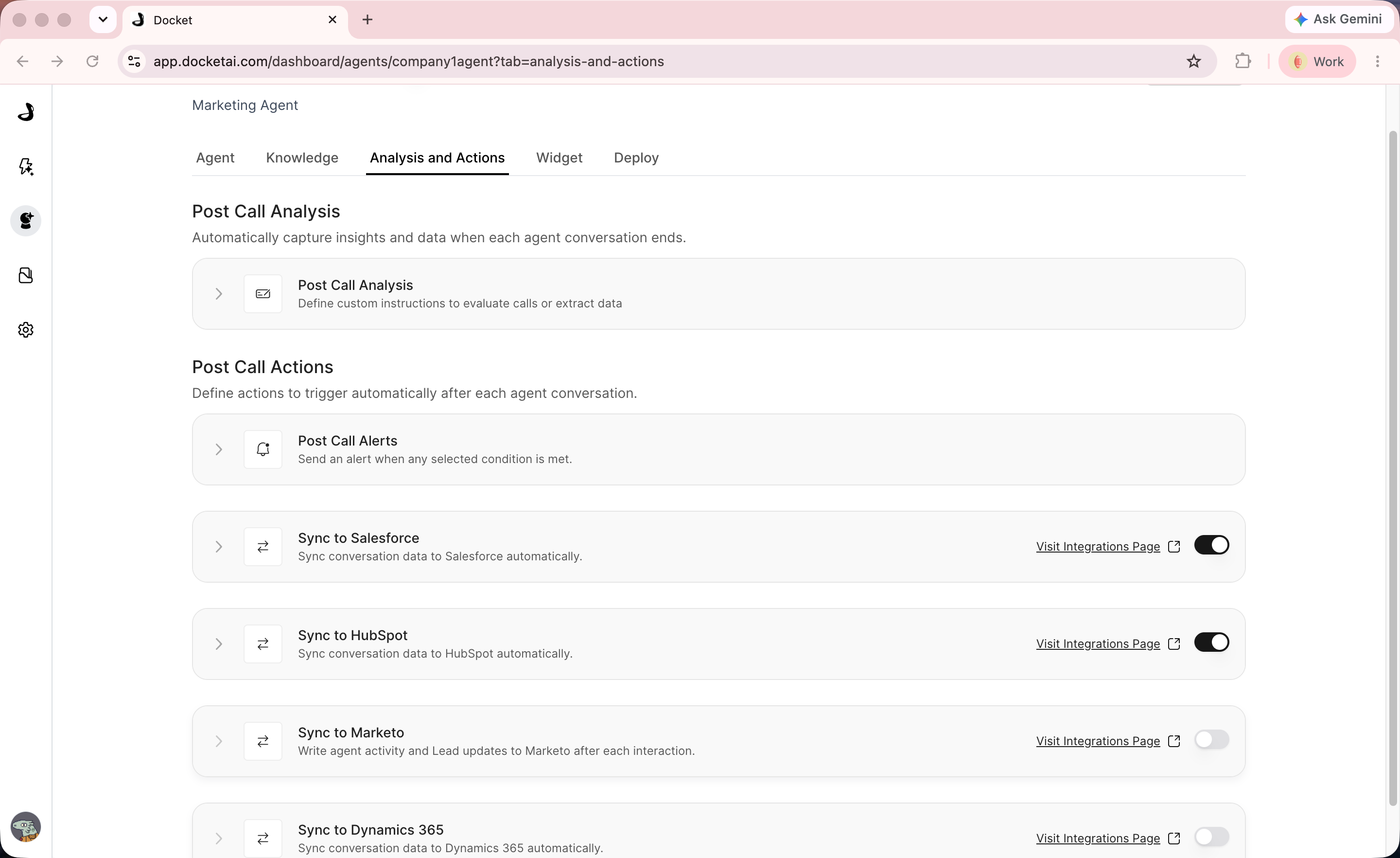Open the Chrome three-dot menu
This screenshot has height=858, width=1400.
[x=1377, y=61]
